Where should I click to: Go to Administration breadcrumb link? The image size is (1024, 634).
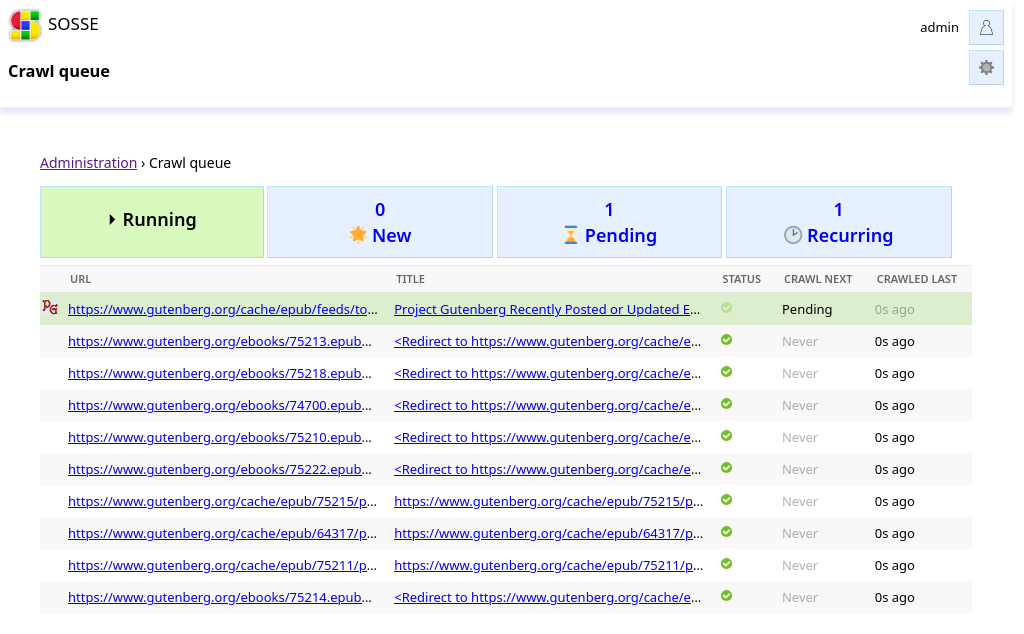88,163
